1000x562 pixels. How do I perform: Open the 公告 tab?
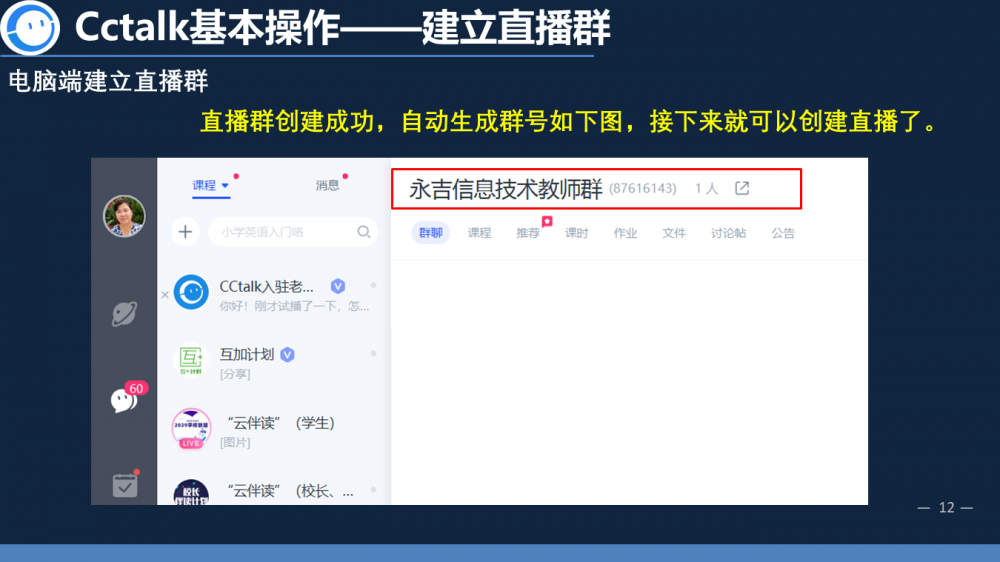click(783, 233)
